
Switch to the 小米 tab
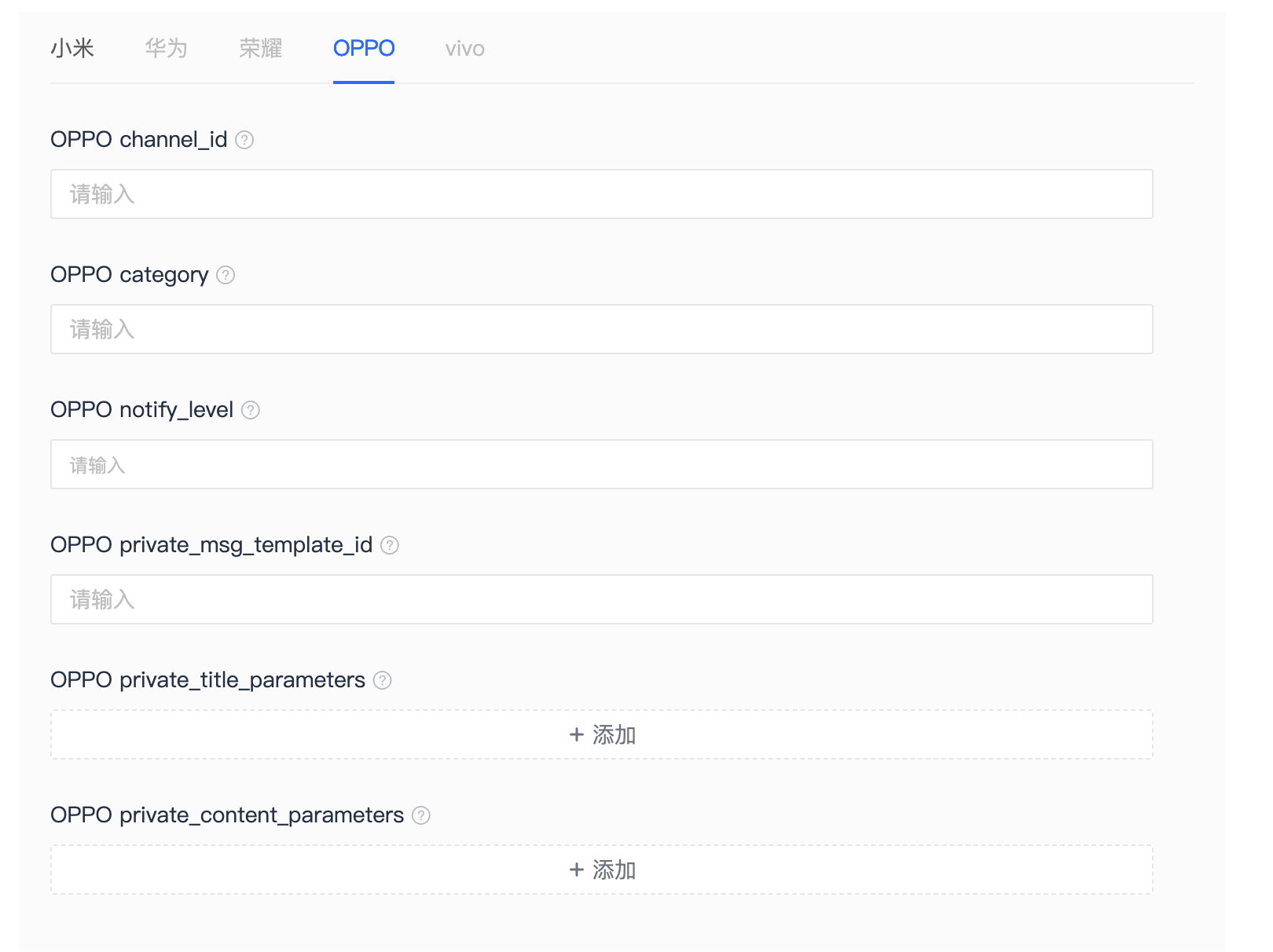point(72,49)
